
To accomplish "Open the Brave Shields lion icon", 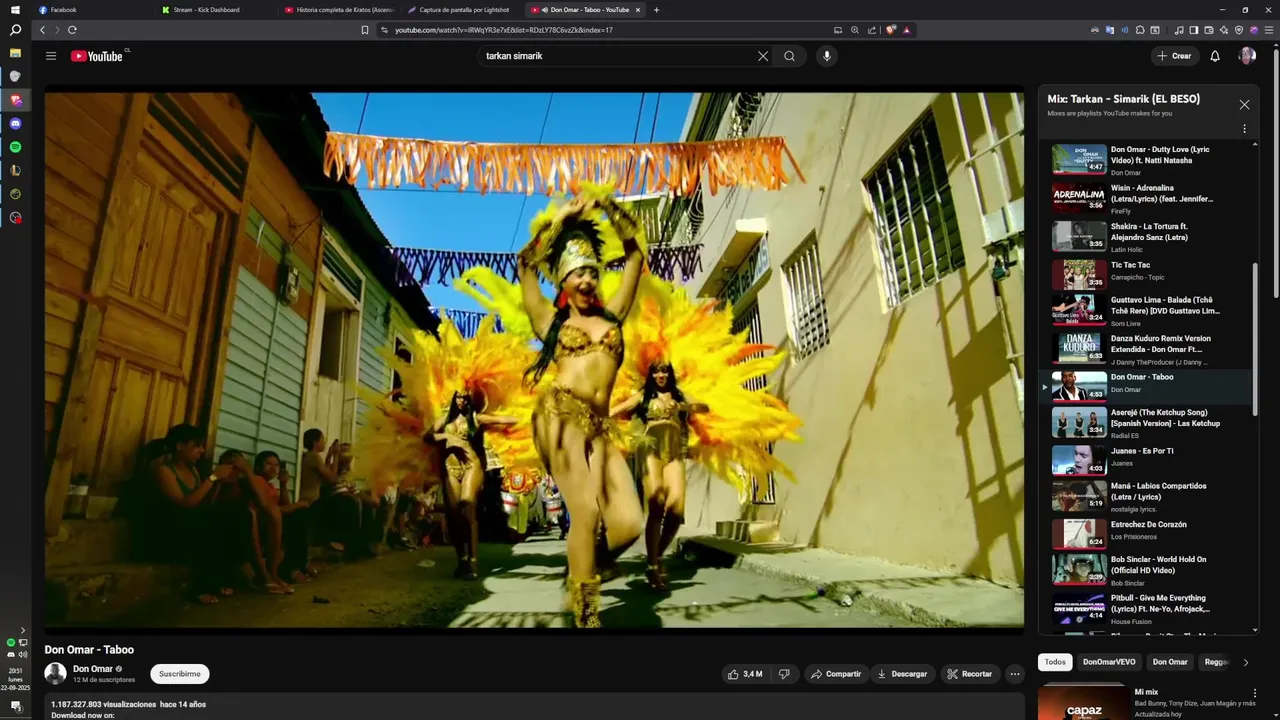I will point(890,30).
